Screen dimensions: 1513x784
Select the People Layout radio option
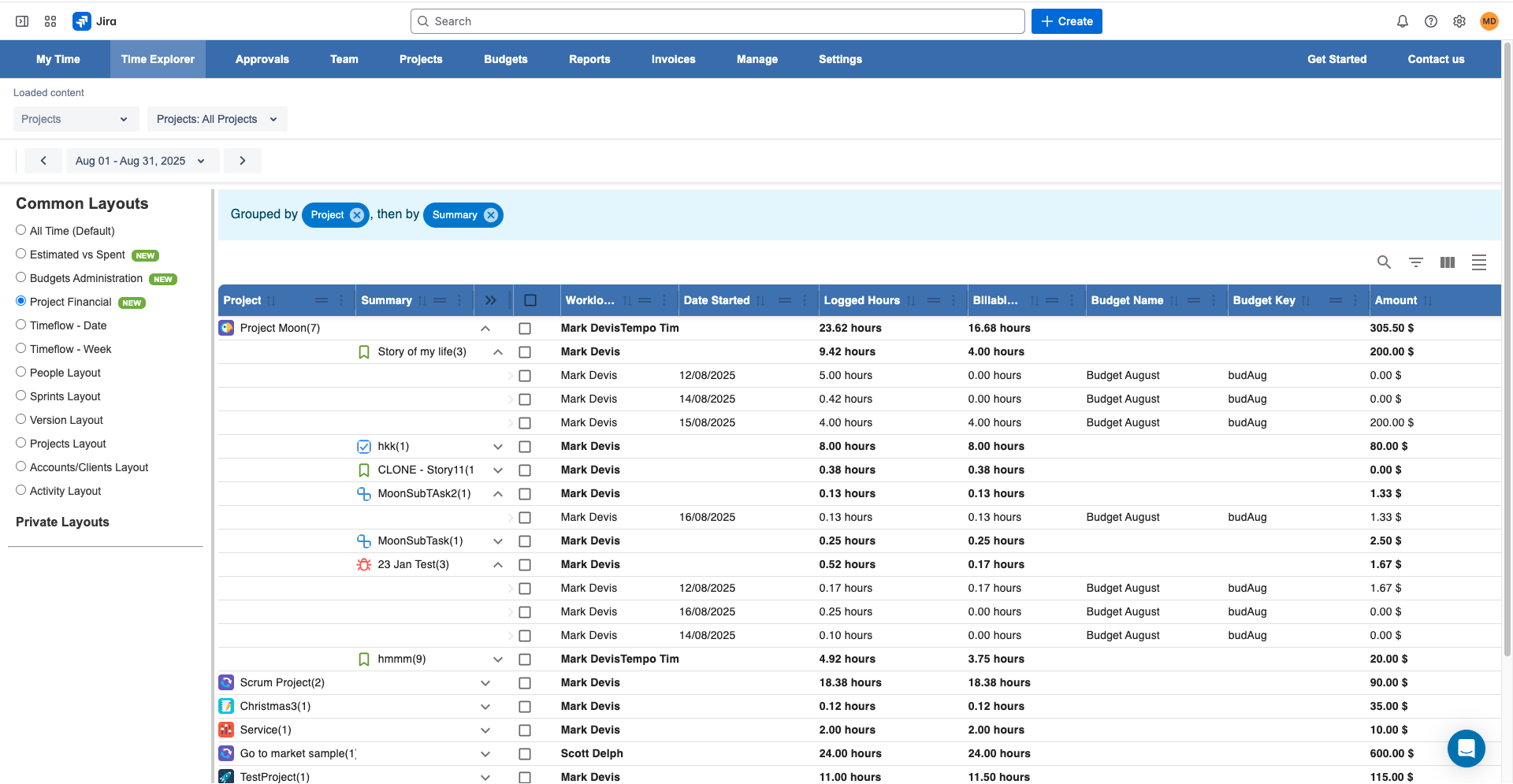click(x=21, y=372)
